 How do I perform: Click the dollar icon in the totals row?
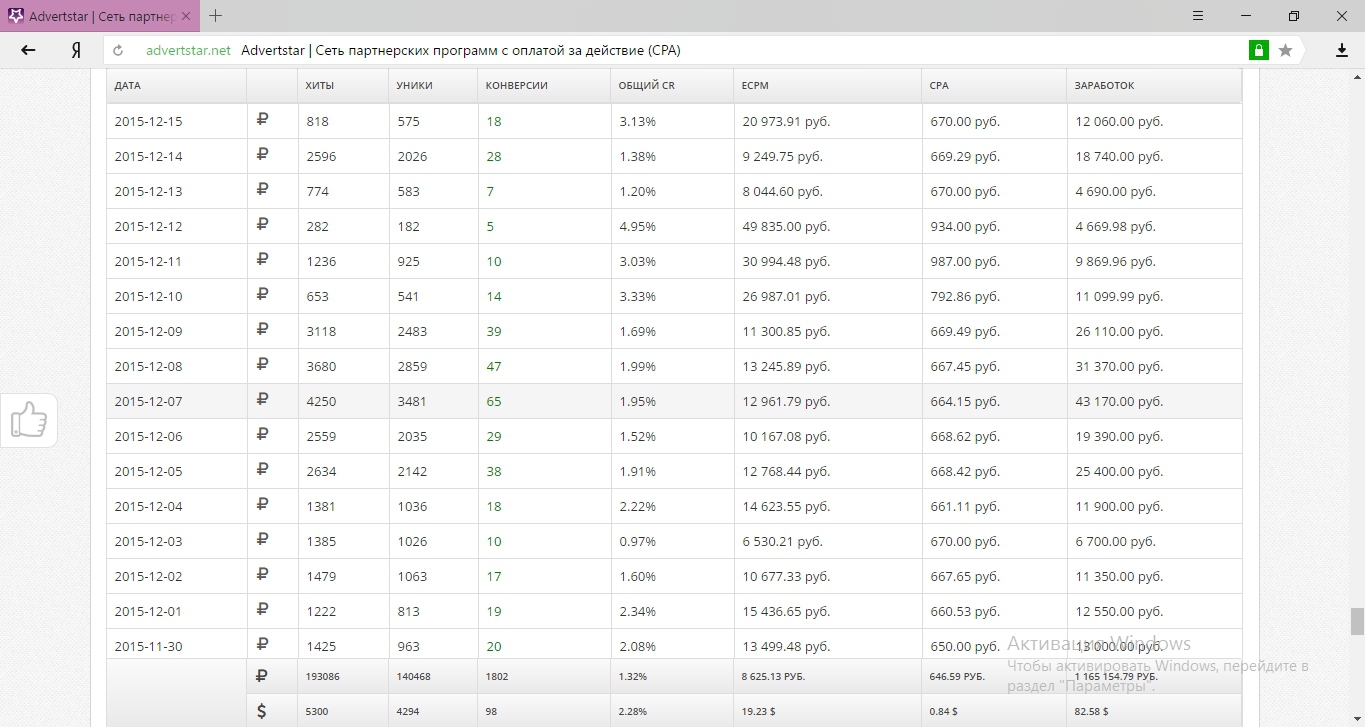click(262, 711)
